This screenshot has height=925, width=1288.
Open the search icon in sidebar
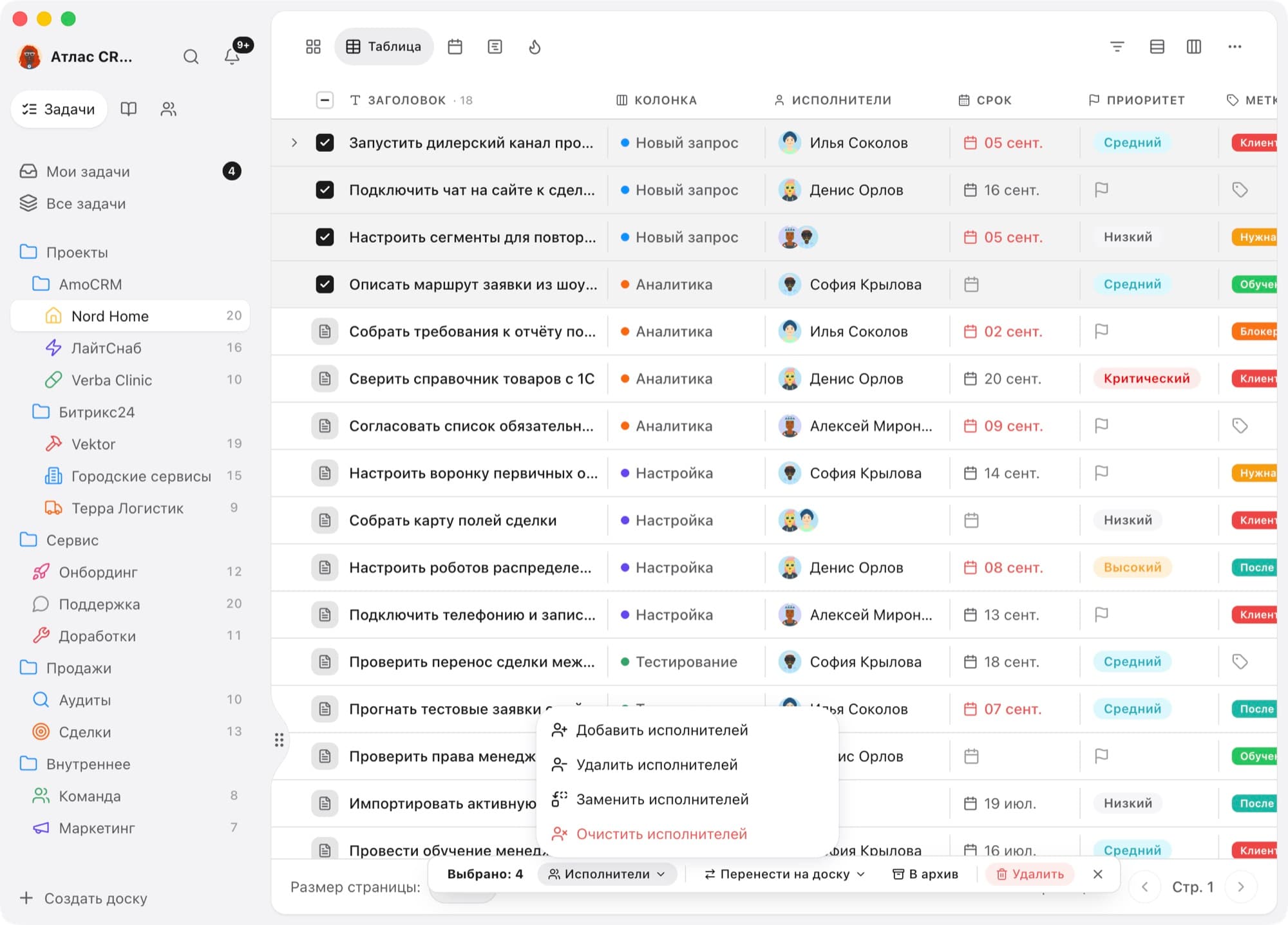191,57
